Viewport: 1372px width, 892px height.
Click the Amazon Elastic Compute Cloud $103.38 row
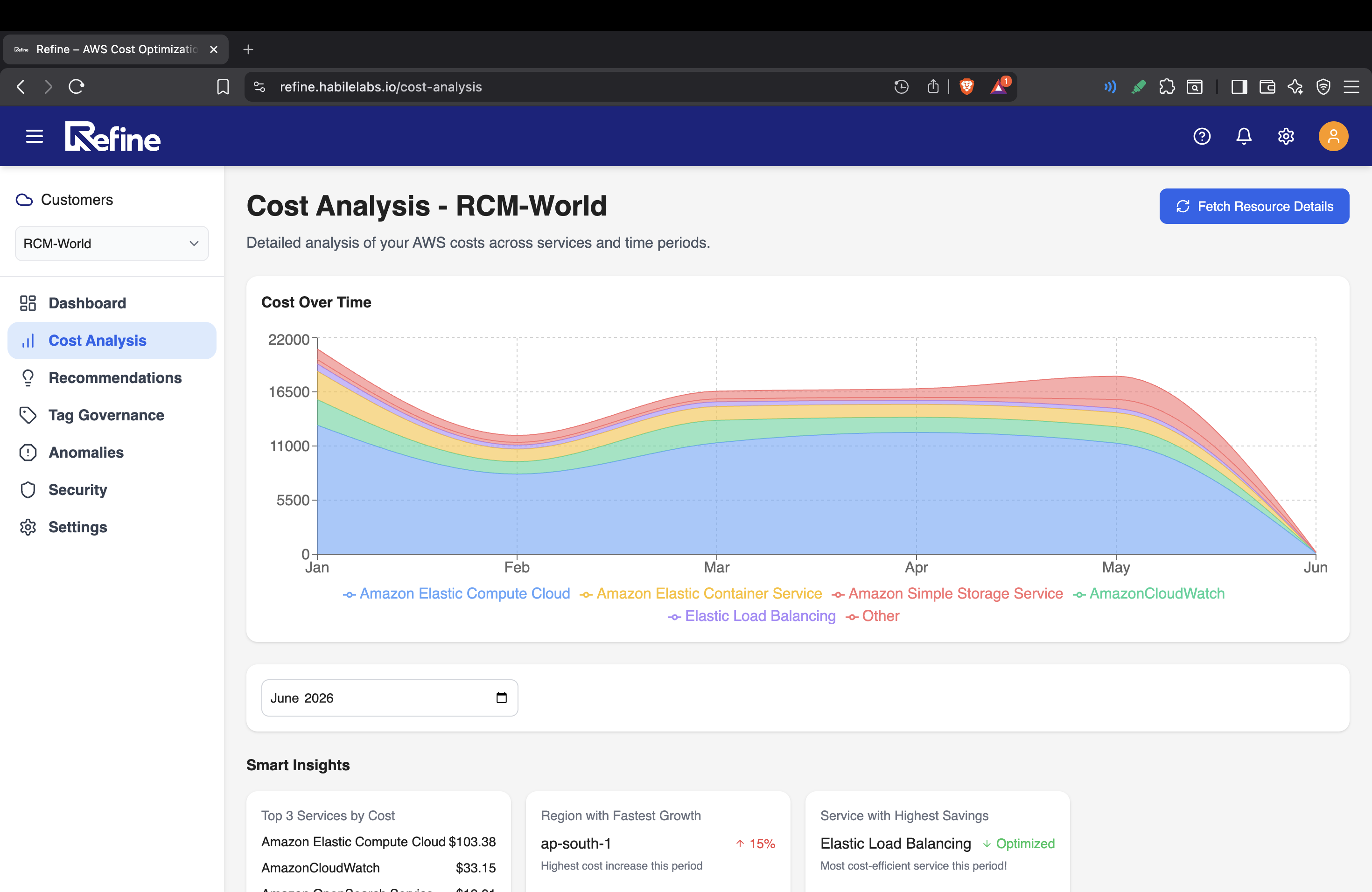(378, 842)
